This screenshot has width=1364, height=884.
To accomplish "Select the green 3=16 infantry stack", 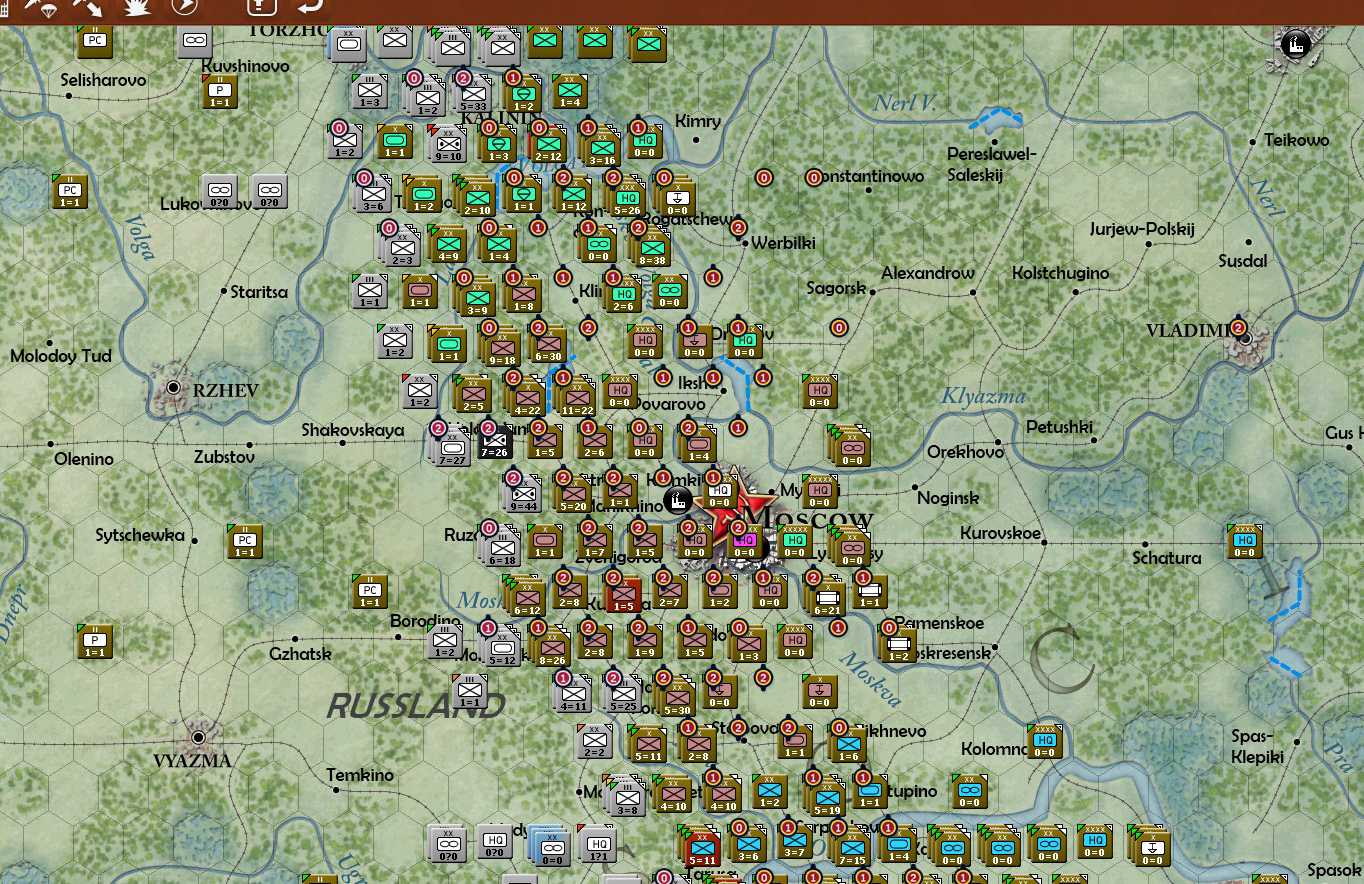I will pos(601,148).
